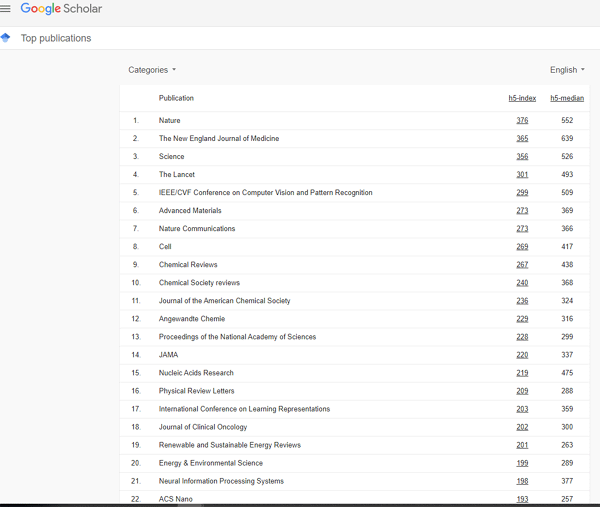
Task: Open The Lancet h5-index 301
Action: [522, 175]
